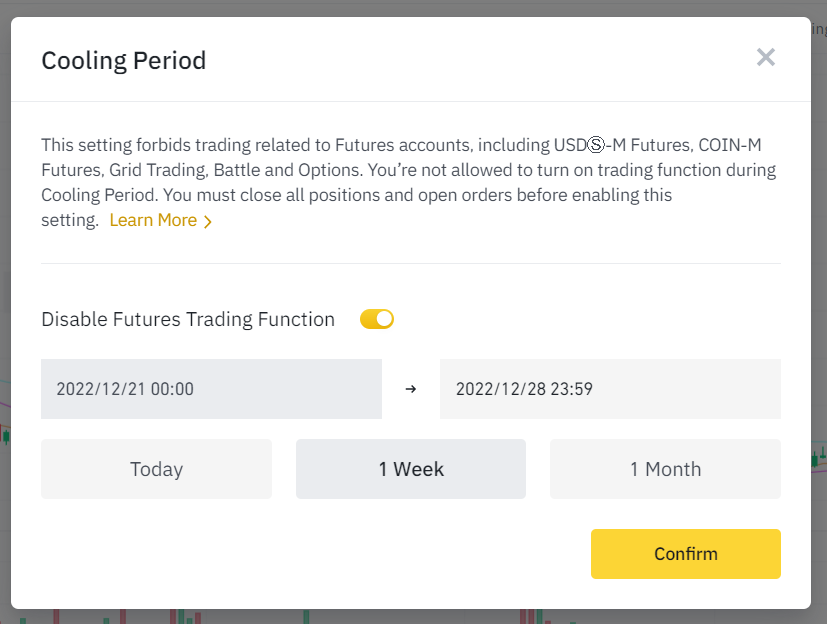Image resolution: width=827 pixels, height=624 pixels.
Task: Confirm the cooling period settings
Action: 685,553
